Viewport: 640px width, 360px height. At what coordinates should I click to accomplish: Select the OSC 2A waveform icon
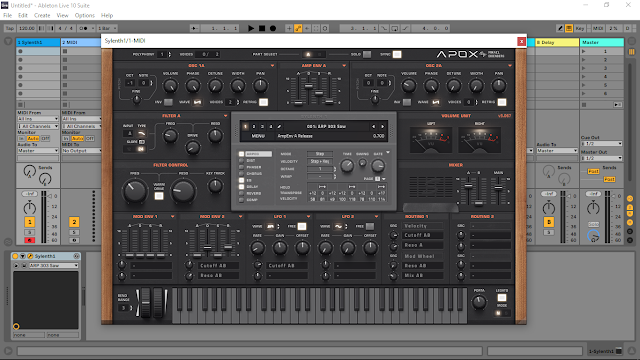[x=436, y=102]
